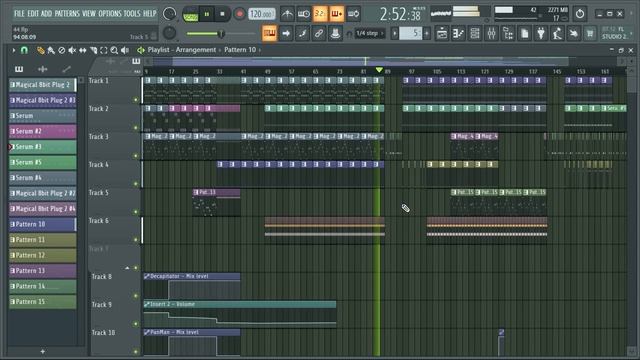This screenshot has width=640, height=360.
Task: Click the tempo field showing 120.000
Action: point(262,14)
